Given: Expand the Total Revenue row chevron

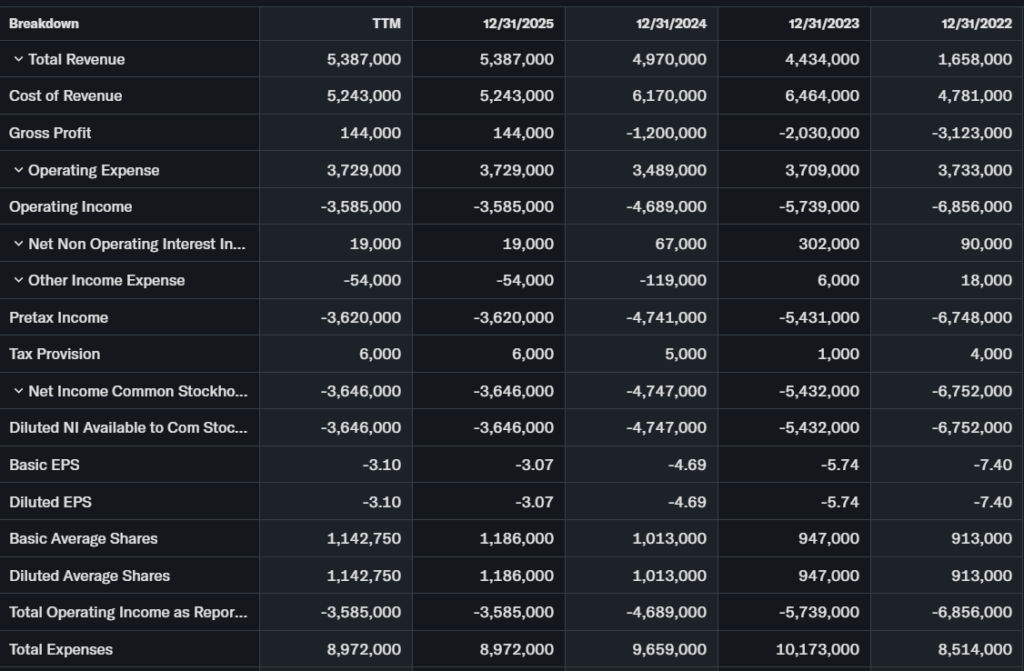Looking at the screenshot, I should (x=18, y=60).
